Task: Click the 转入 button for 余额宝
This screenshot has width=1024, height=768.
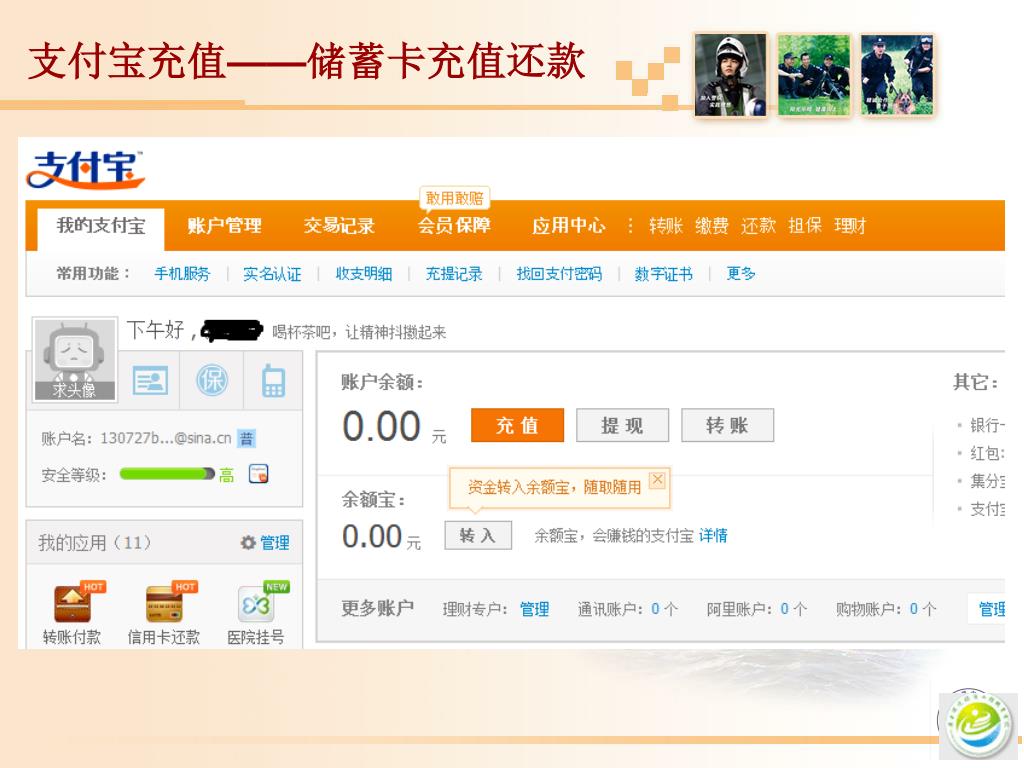Action: pyautogui.click(x=477, y=536)
